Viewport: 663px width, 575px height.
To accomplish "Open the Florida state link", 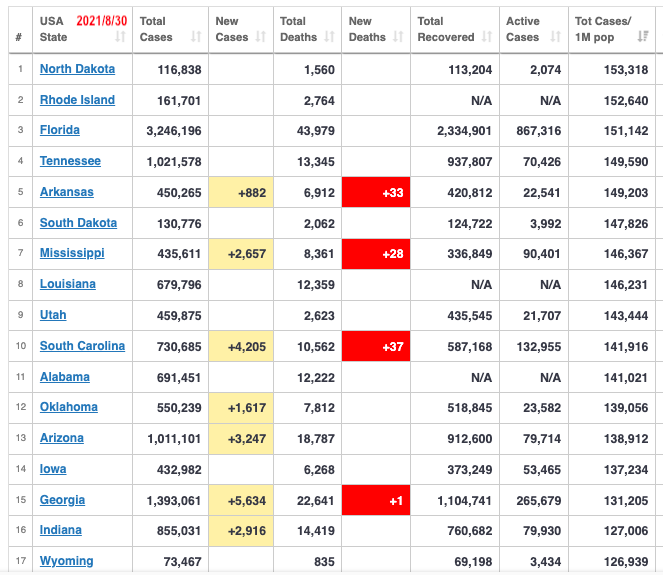I will click(60, 130).
